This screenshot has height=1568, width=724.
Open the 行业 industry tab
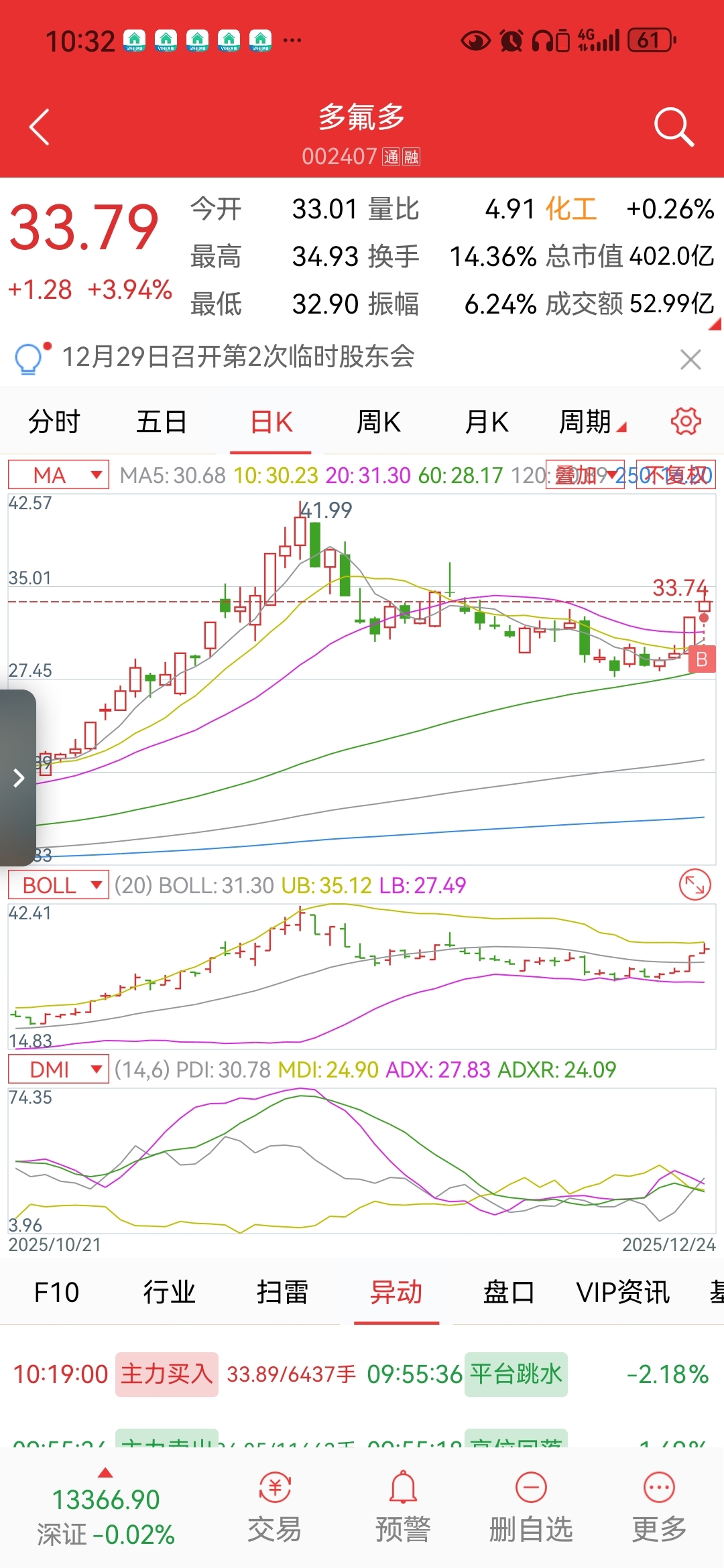click(x=169, y=1292)
